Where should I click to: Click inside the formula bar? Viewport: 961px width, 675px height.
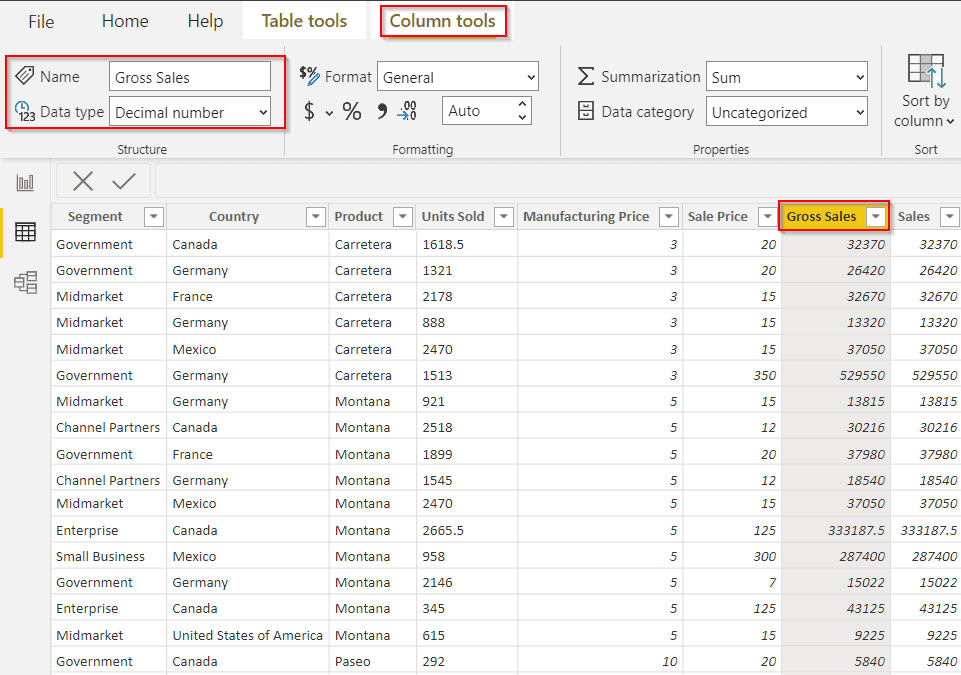[x=558, y=181]
